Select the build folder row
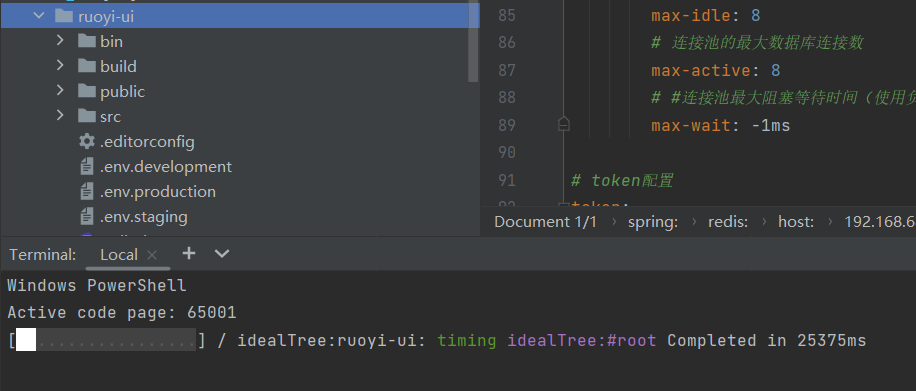Image resolution: width=916 pixels, height=391 pixels. [x=240, y=67]
